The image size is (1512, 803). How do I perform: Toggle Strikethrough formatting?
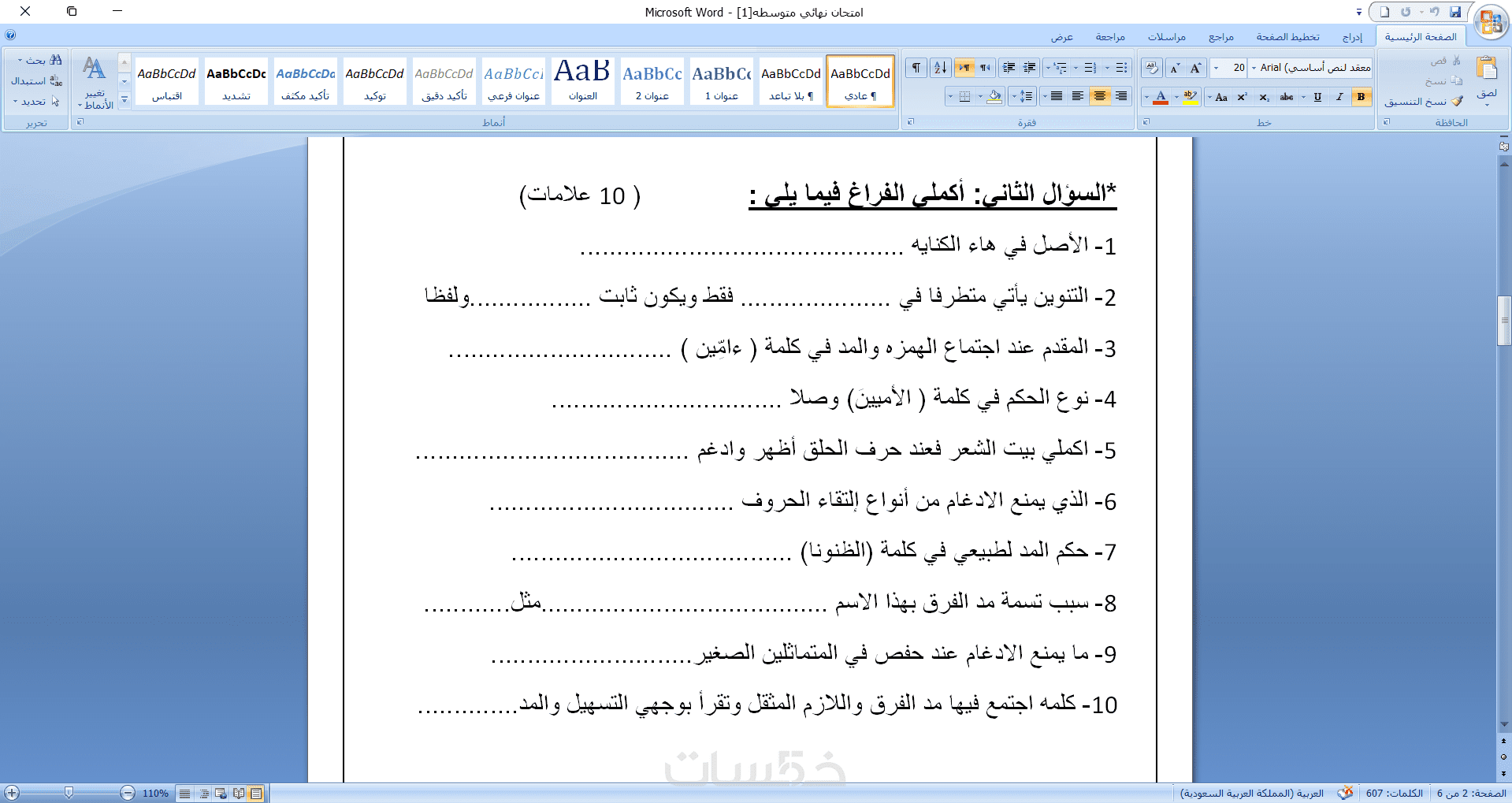click(x=1287, y=97)
